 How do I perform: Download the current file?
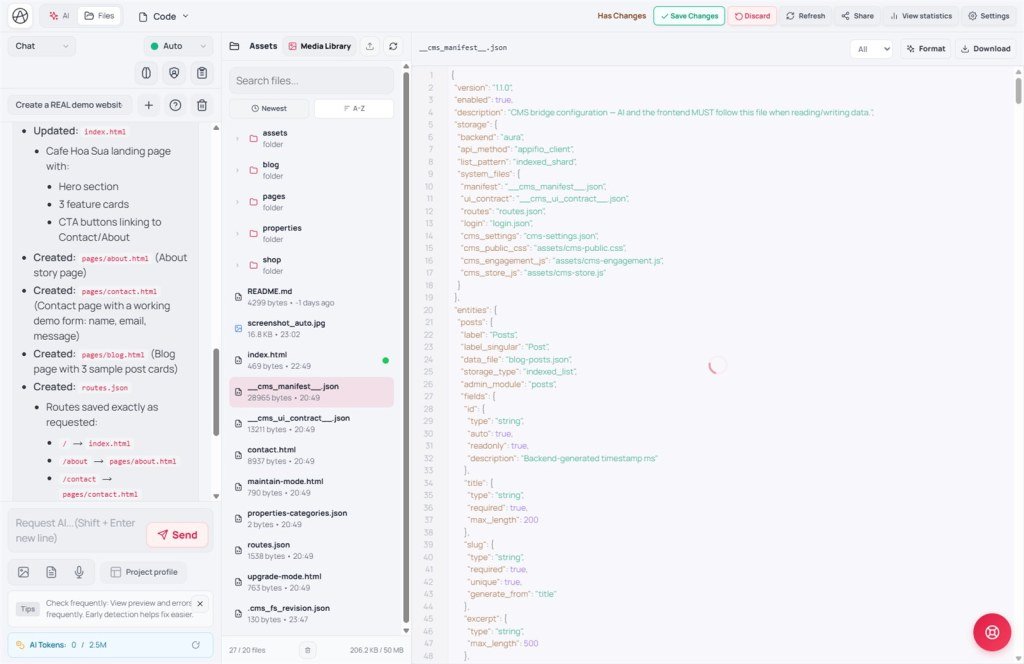(985, 49)
